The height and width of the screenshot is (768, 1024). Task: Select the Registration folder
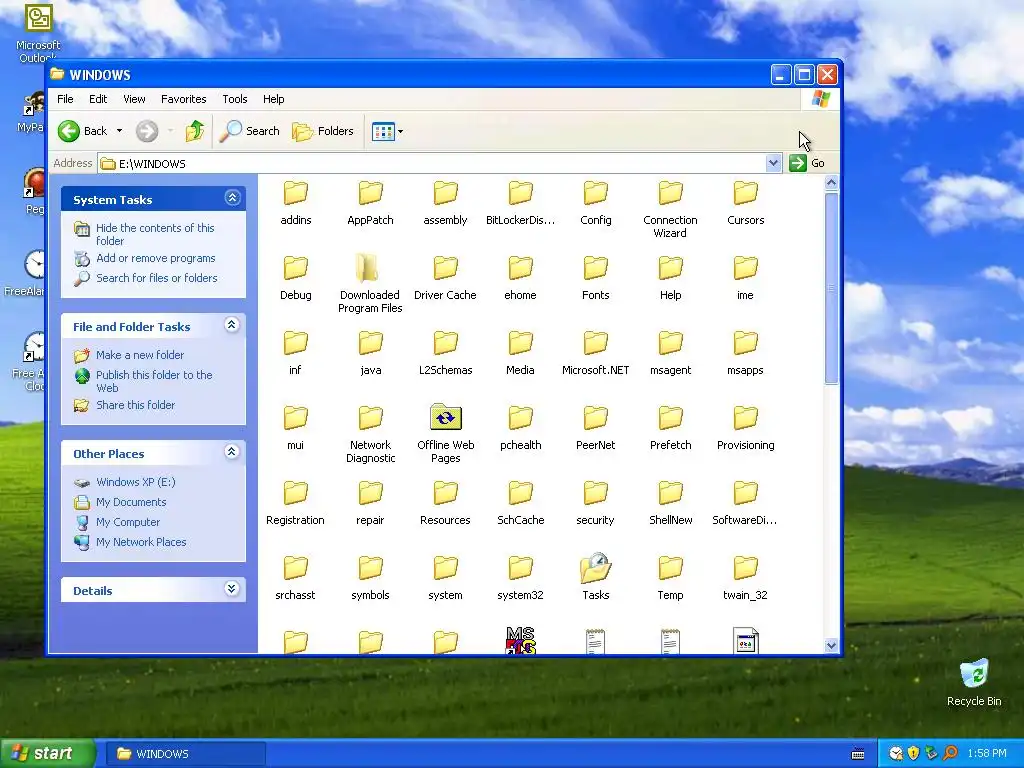[x=295, y=504]
